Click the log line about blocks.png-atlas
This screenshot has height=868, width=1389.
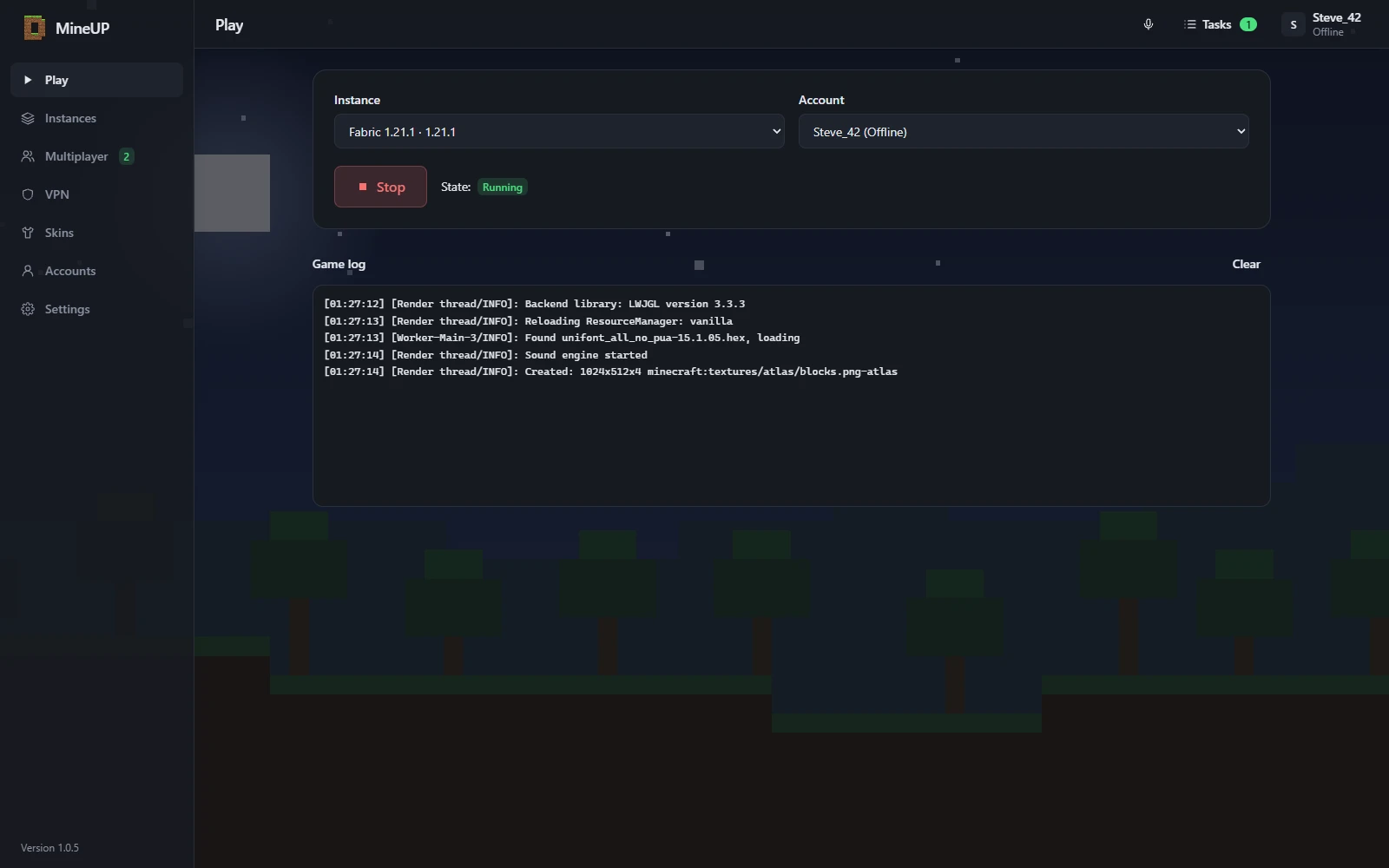tap(610, 372)
